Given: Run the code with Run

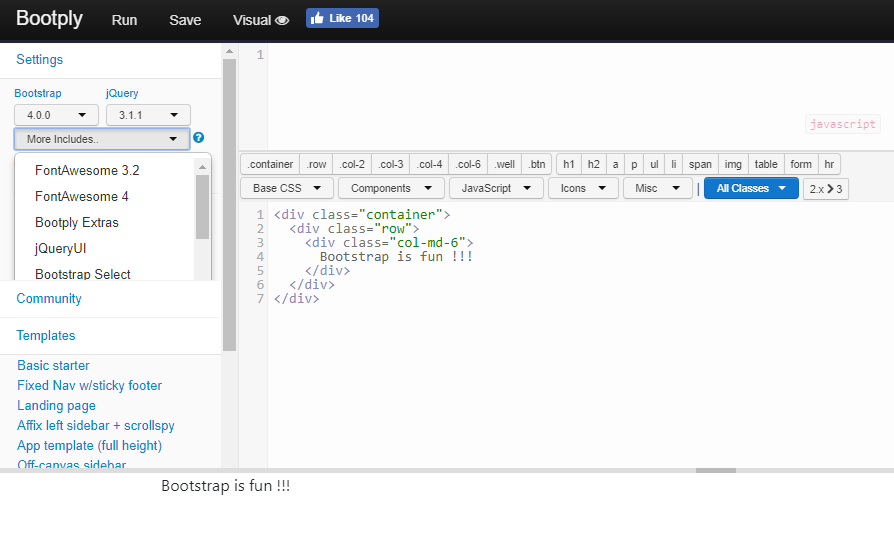Looking at the screenshot, I should point(124,20).
